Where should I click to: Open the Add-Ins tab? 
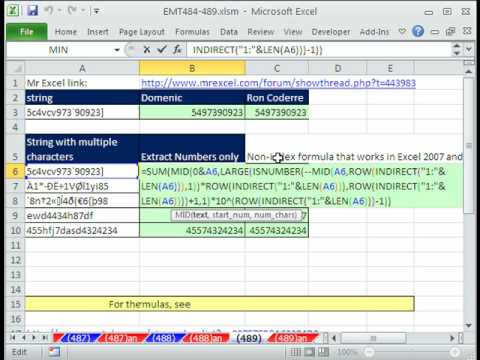coord(374,32)
